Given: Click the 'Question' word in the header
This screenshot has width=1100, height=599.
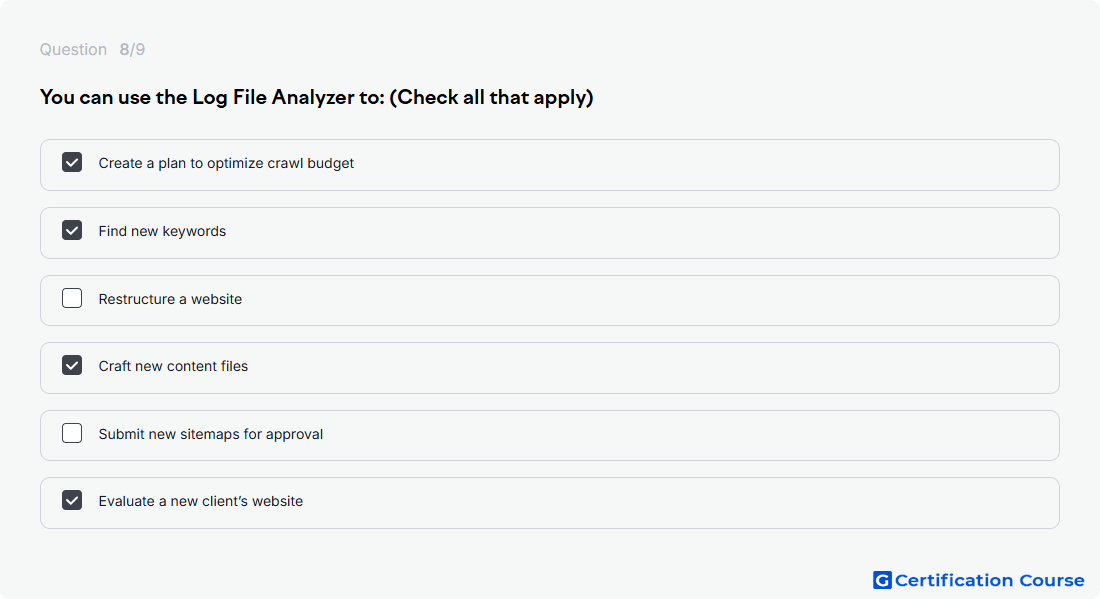Looking at the screenshot, I should [x=73, y=50].
